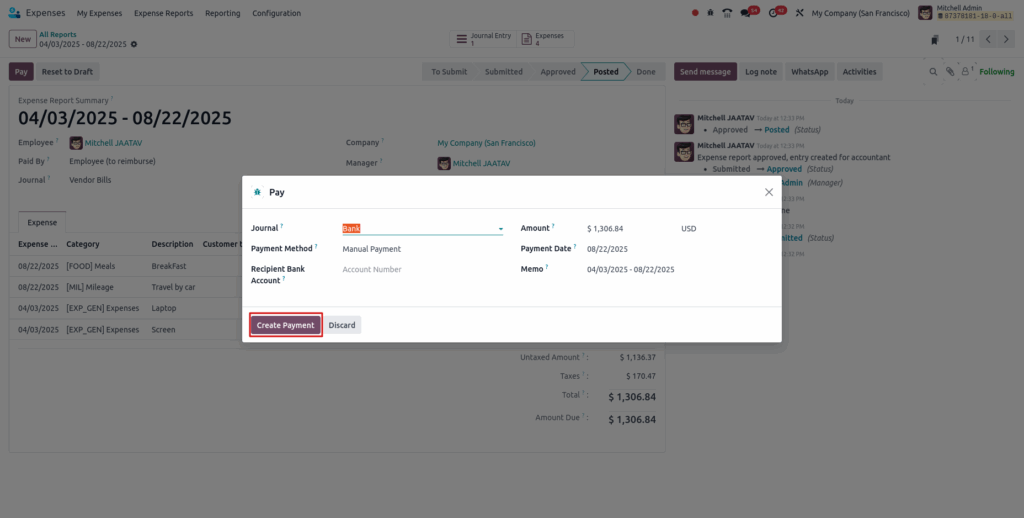Show followers via the person icon
Viewport: 1024px width, 518px height.
click(x=965, y=72)
